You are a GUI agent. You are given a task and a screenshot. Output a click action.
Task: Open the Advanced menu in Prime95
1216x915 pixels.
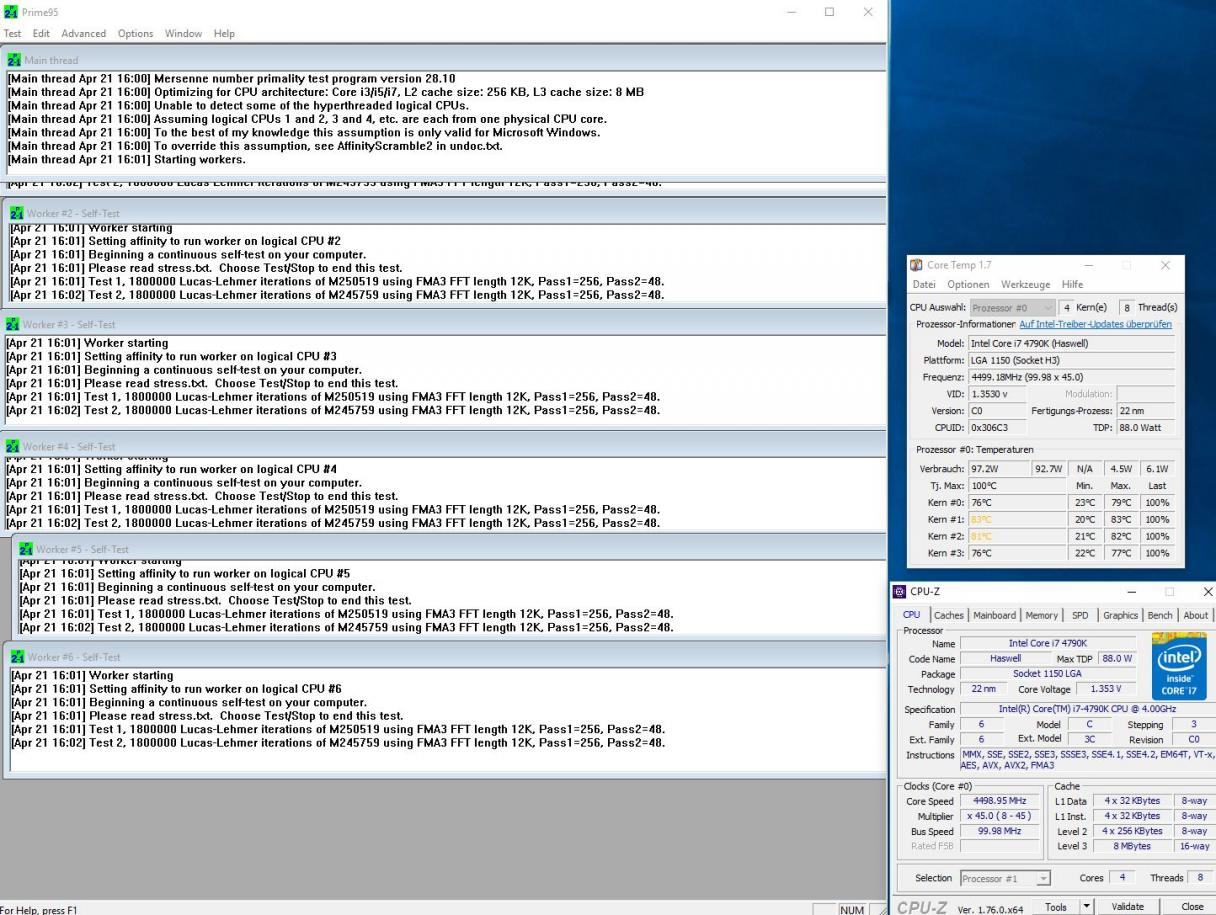click(x=84, y=33)
